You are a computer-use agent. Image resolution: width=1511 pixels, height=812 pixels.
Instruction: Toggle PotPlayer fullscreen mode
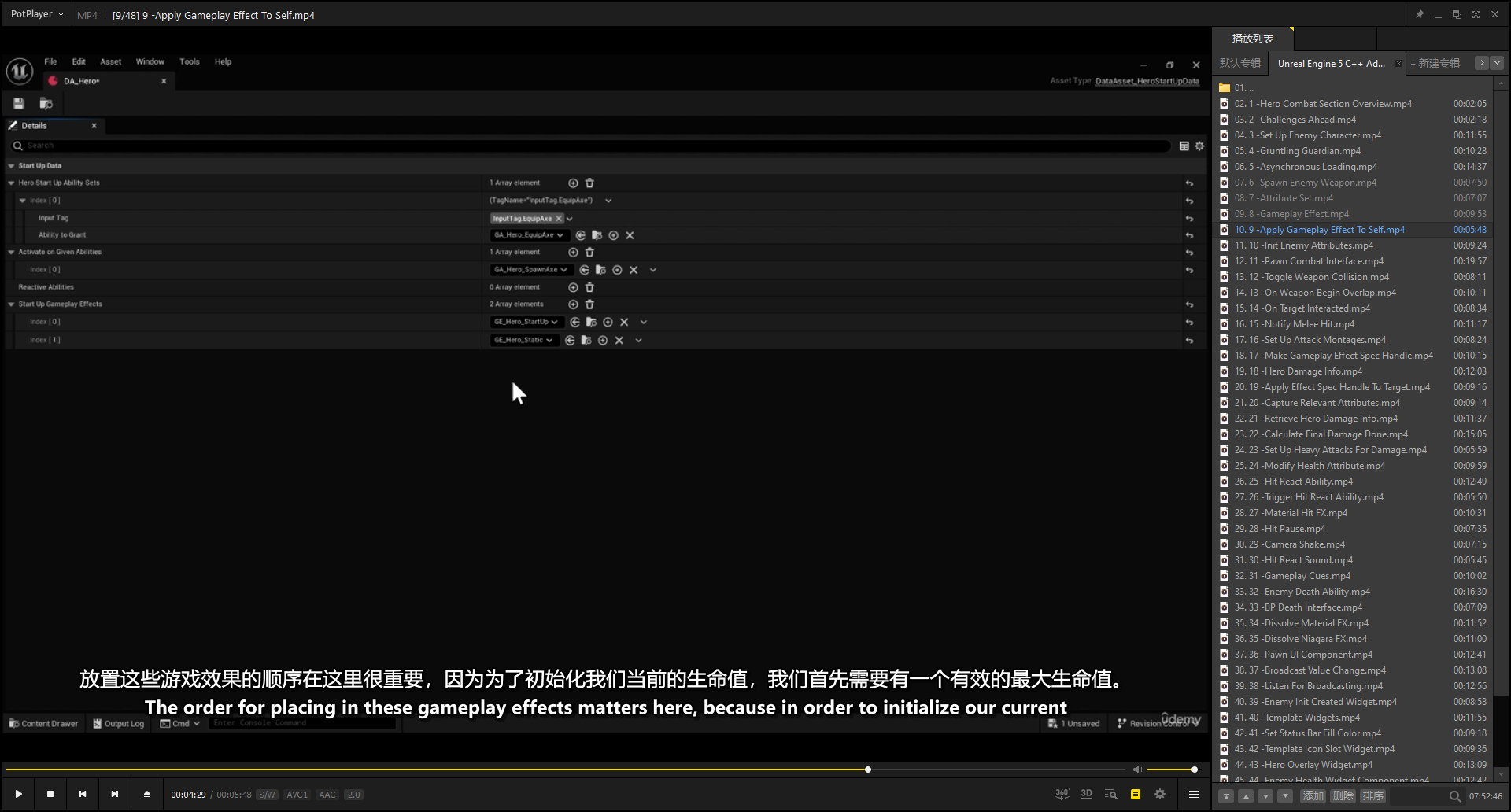tap(1476, 14)
